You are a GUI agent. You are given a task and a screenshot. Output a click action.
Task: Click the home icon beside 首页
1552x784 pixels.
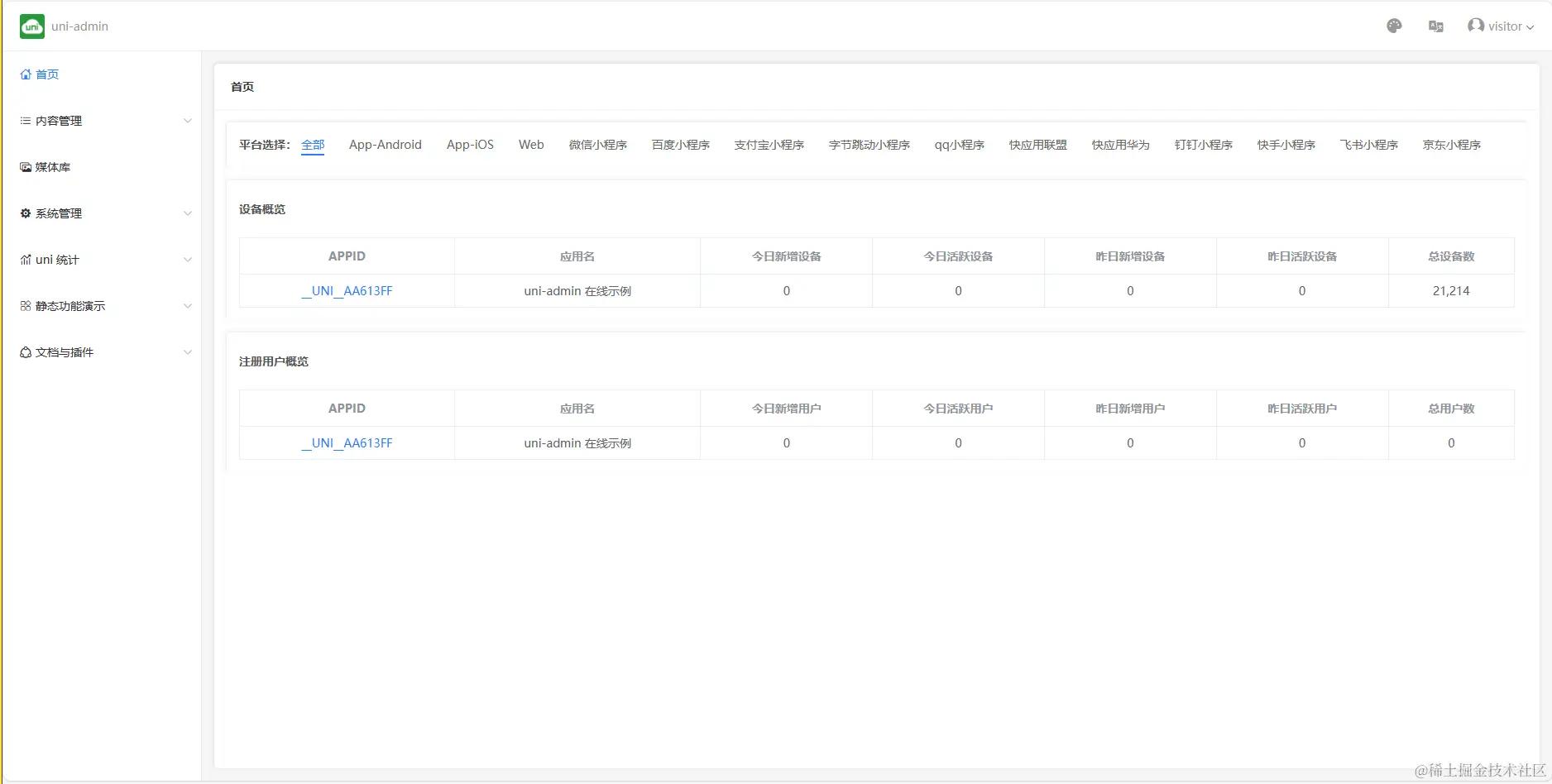coord(26,74)
